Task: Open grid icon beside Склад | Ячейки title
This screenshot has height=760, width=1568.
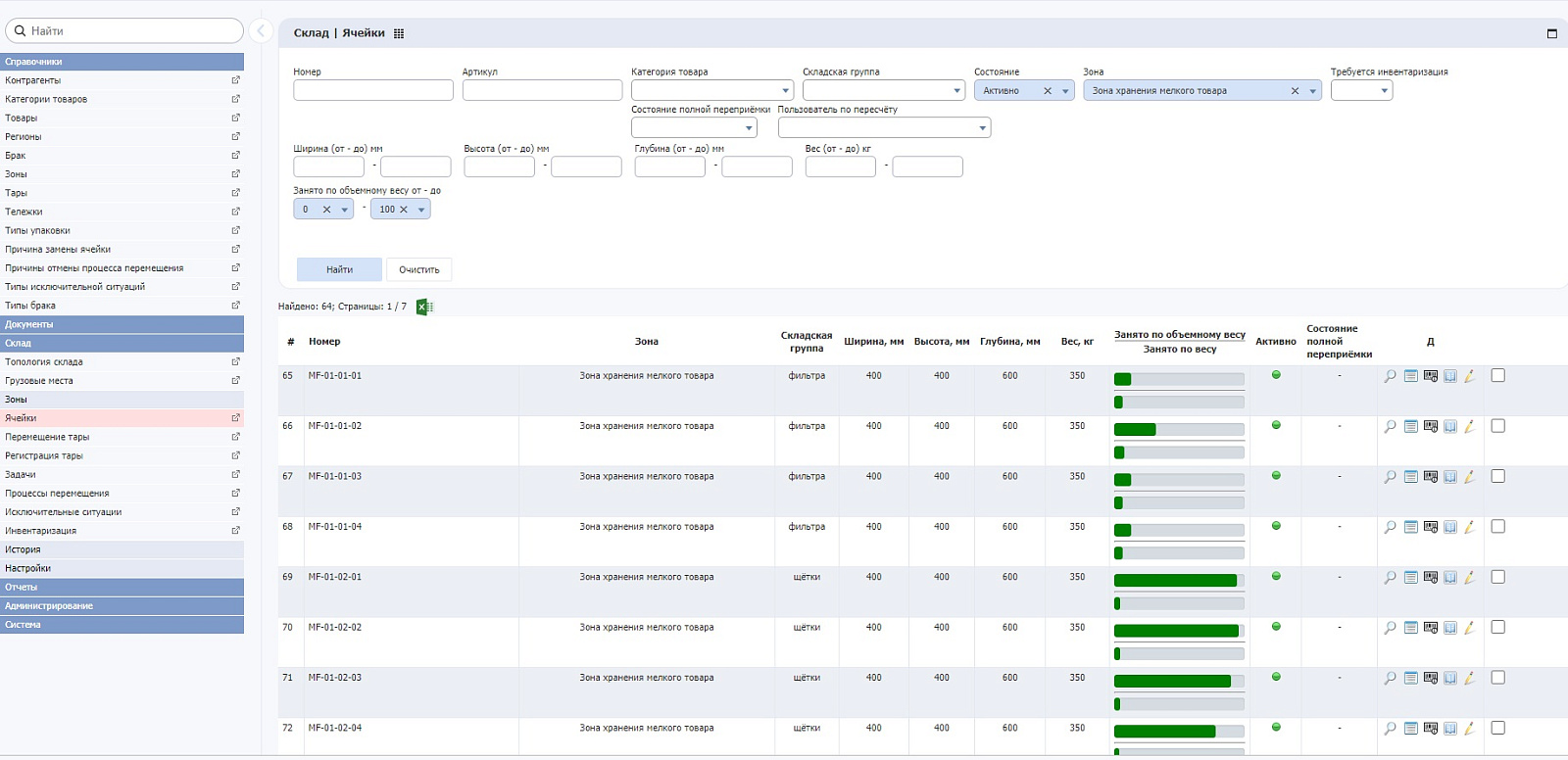Action: tap(399, 33)
